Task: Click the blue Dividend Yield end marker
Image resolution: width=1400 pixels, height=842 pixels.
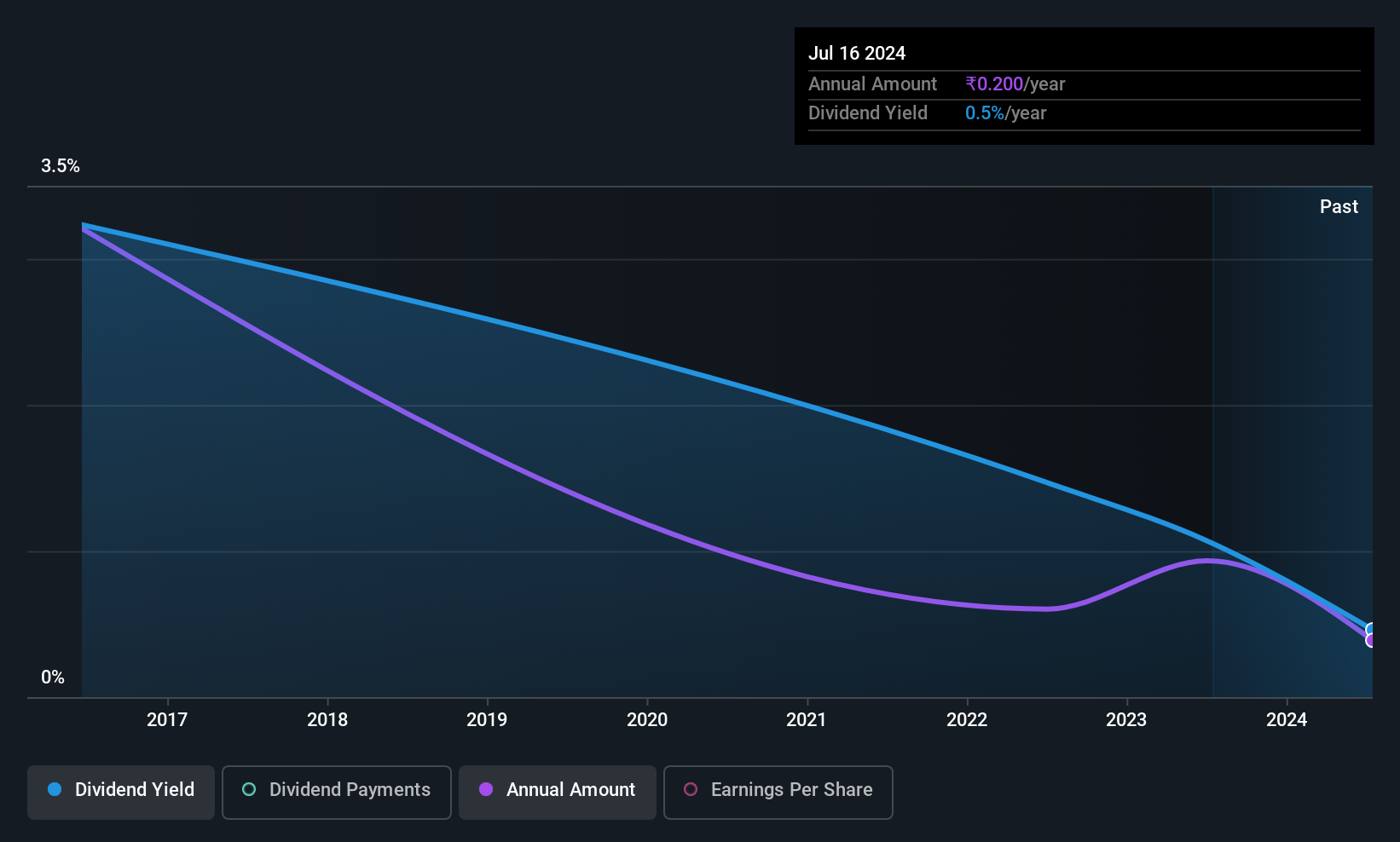Action: point(1371,631)
